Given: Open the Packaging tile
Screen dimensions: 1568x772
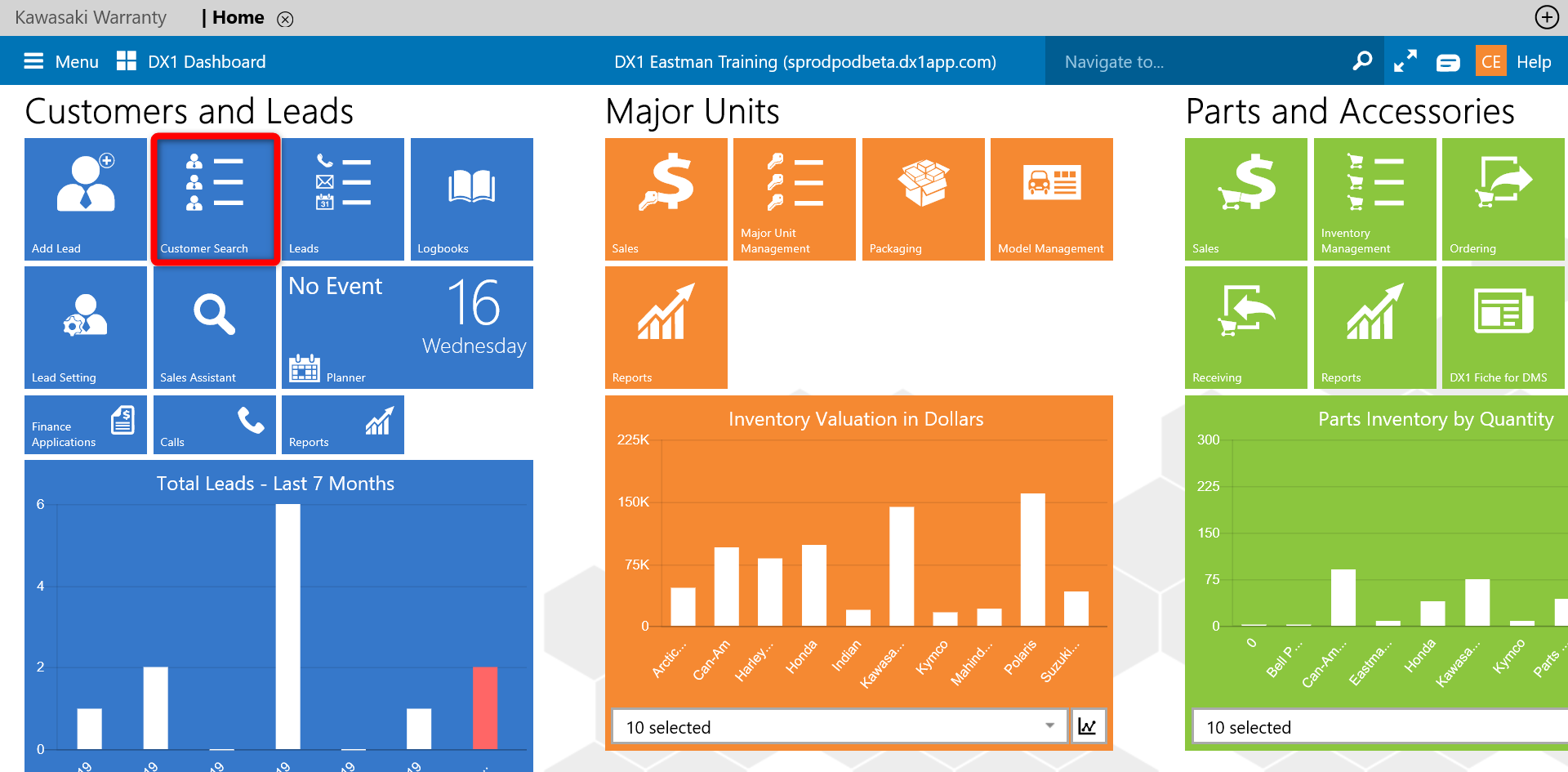Looking at the screenshot, I should tap(924, 199).
